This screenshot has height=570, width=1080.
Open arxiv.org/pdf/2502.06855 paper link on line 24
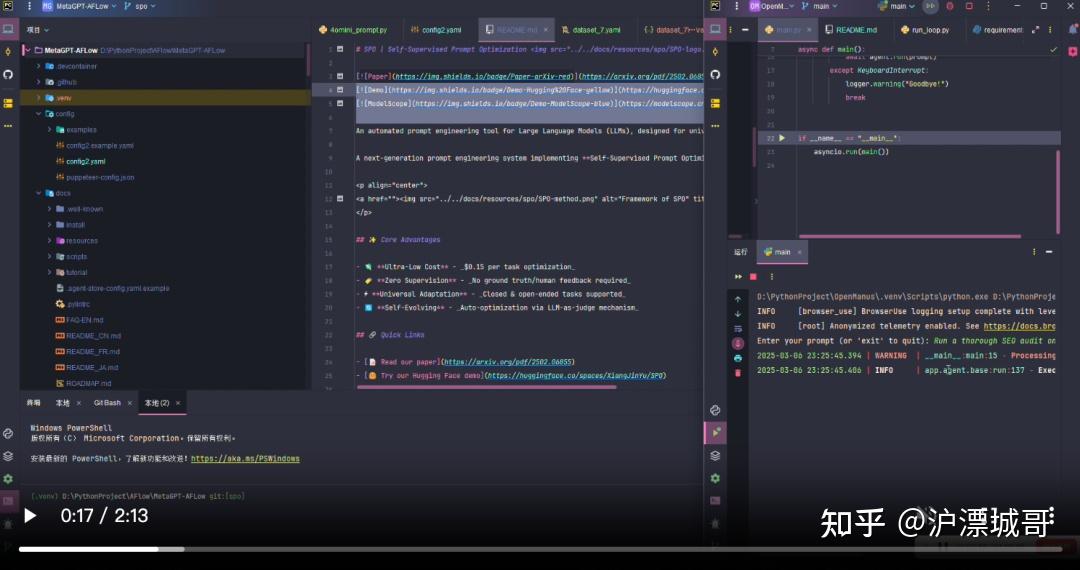(508, 362)
